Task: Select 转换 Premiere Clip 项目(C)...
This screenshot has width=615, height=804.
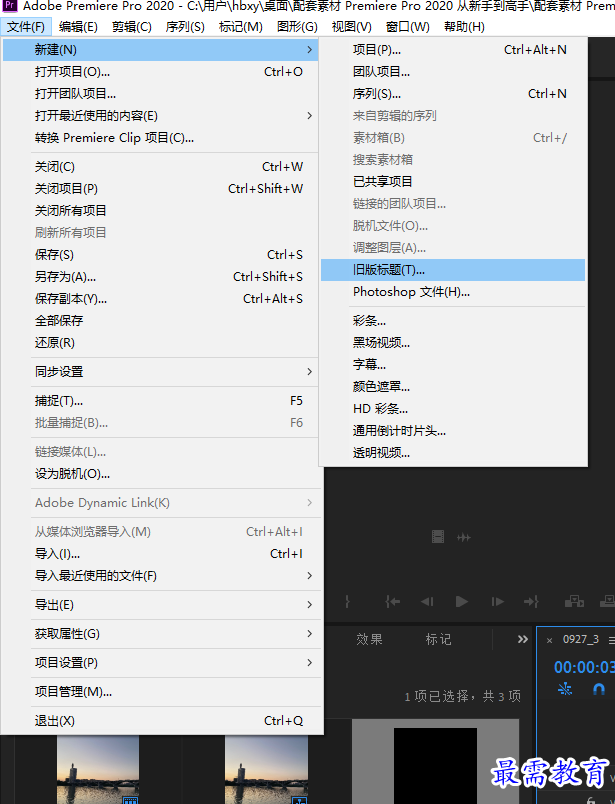Action: click(161, 138)
